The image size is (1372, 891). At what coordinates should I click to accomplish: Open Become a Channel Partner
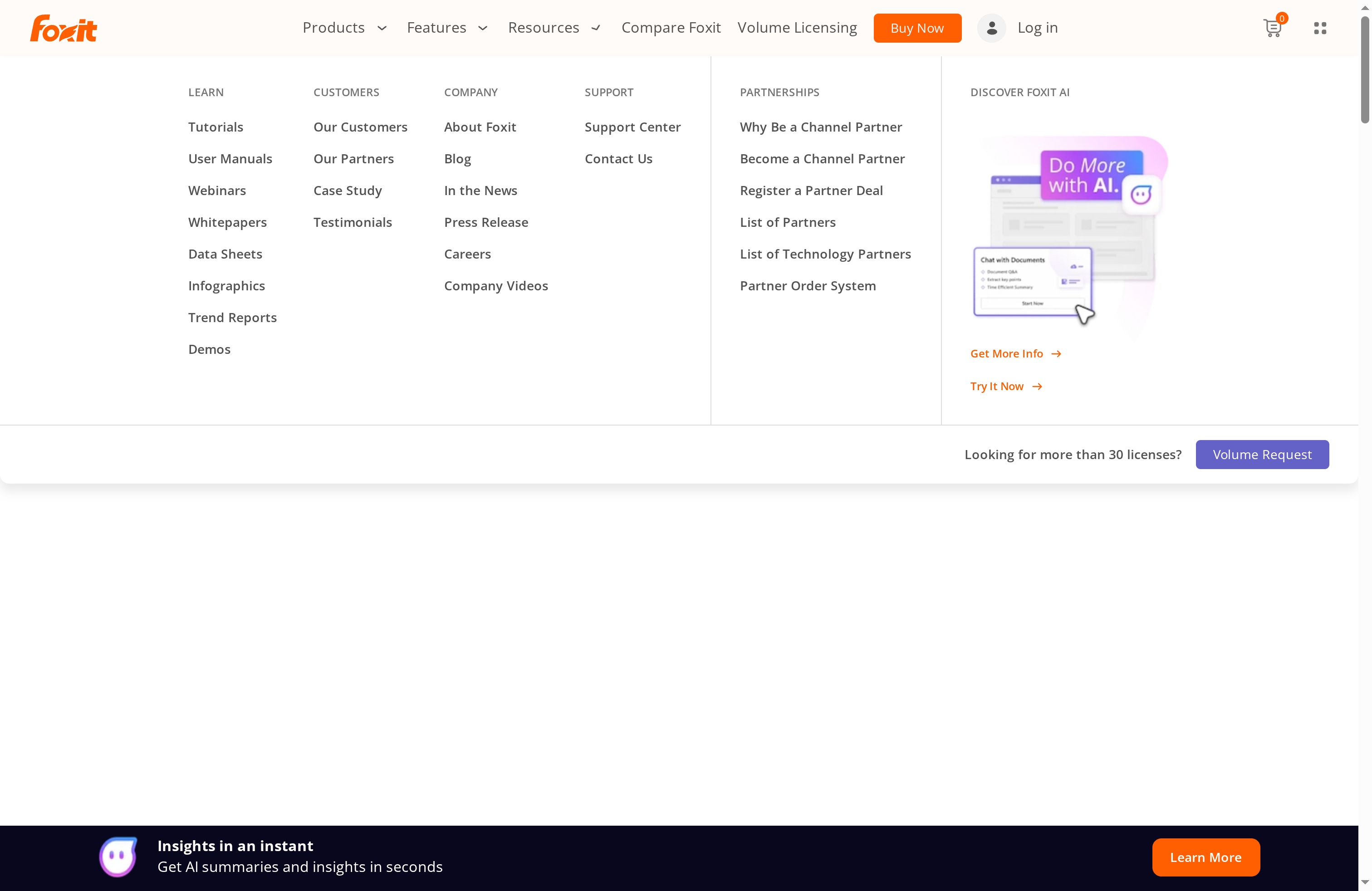click(822, 158)
